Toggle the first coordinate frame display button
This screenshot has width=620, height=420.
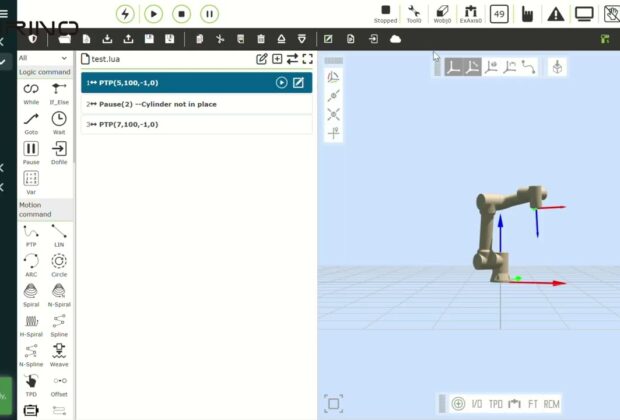(x=452, y=67)
